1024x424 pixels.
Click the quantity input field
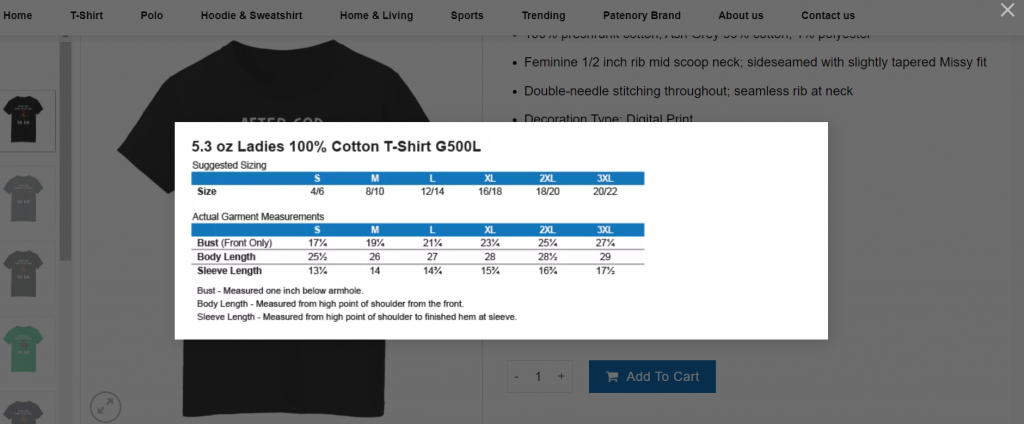pyautogui.click(x=539, y=376)
